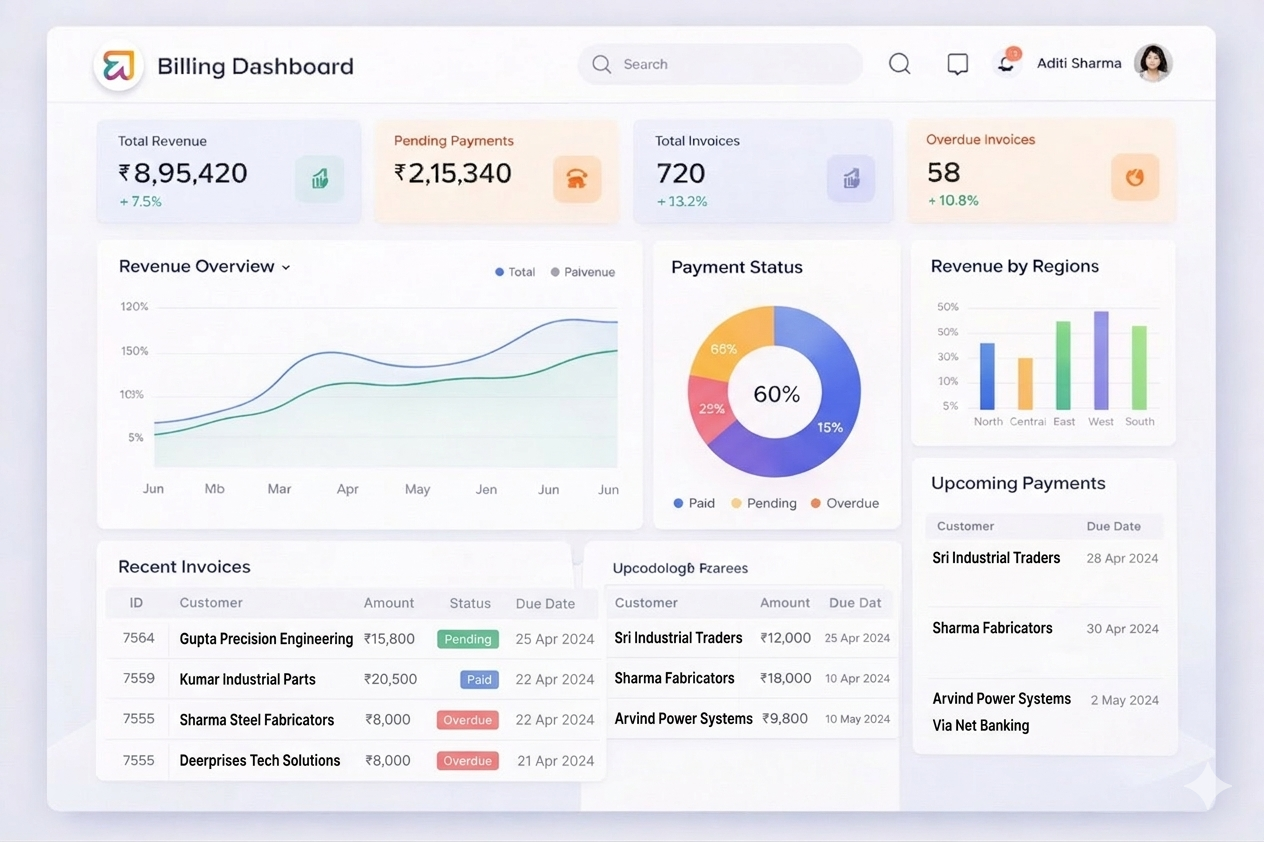Click the +13.2% change under Total Invoices
The image size is (1264, 842).
pyautogui.click(x=682, y=201)
